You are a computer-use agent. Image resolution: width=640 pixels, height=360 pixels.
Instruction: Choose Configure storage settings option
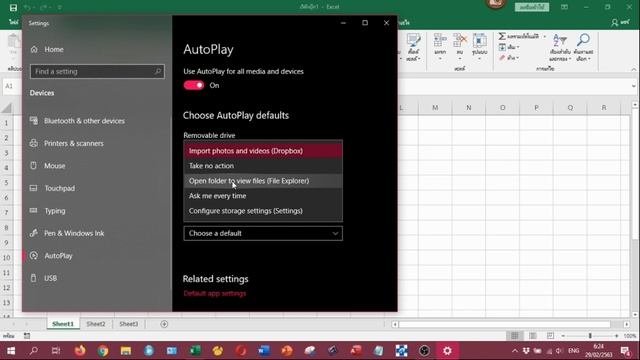tap(263, 211)
